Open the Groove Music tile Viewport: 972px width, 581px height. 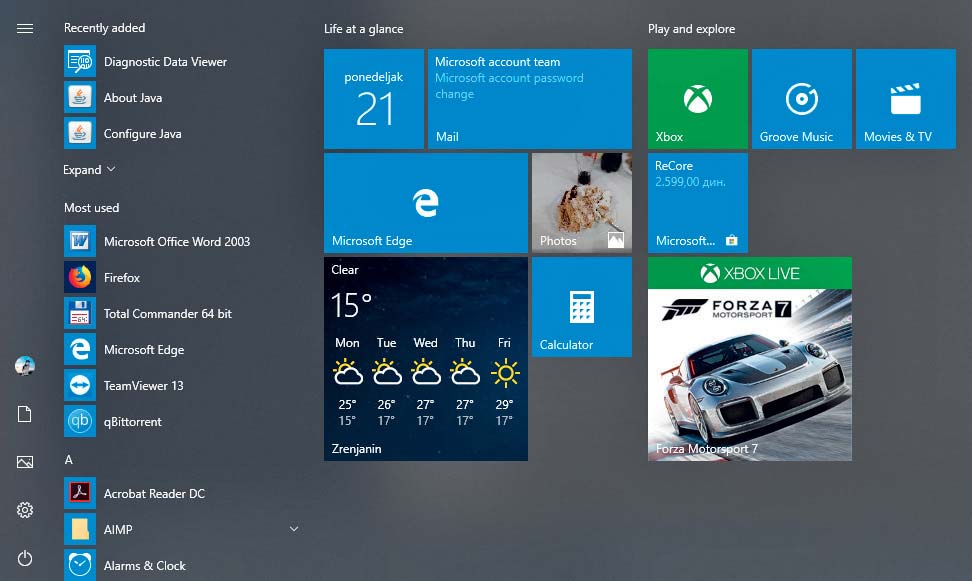coord(802,99)
